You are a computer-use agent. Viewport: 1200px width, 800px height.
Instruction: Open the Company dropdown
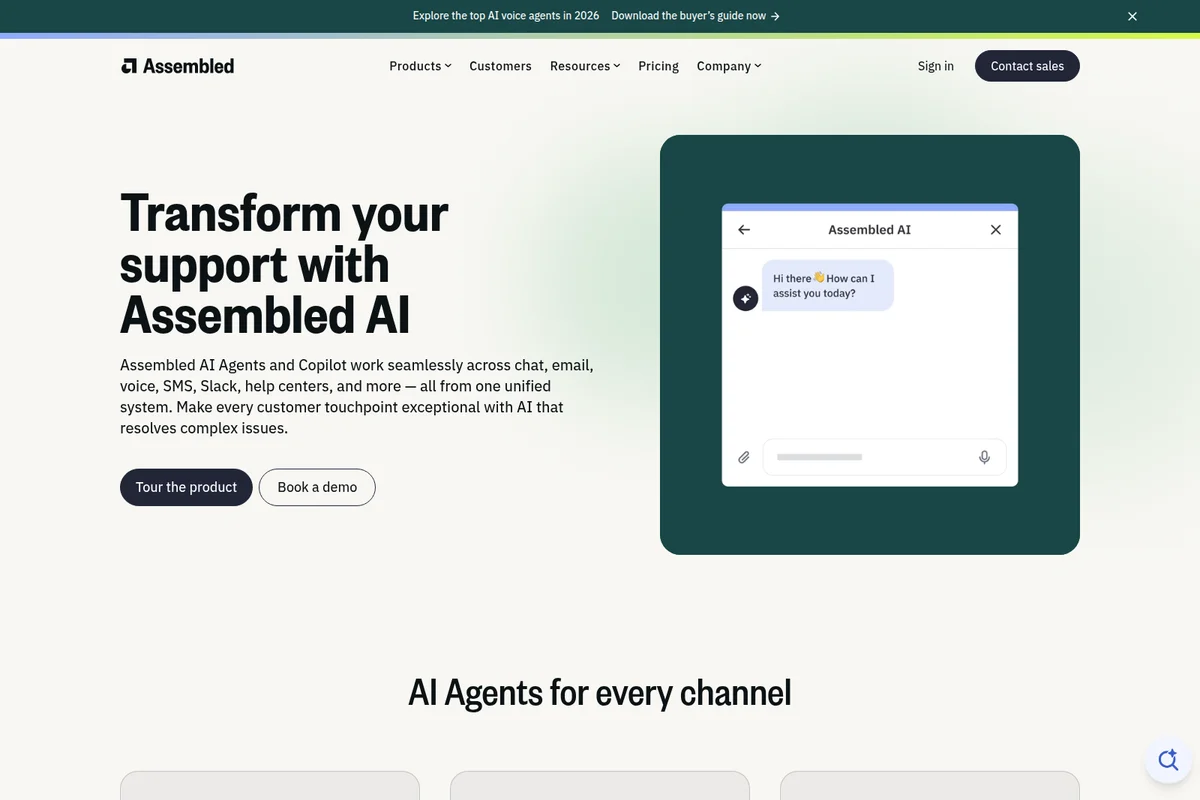click(729, 66)
